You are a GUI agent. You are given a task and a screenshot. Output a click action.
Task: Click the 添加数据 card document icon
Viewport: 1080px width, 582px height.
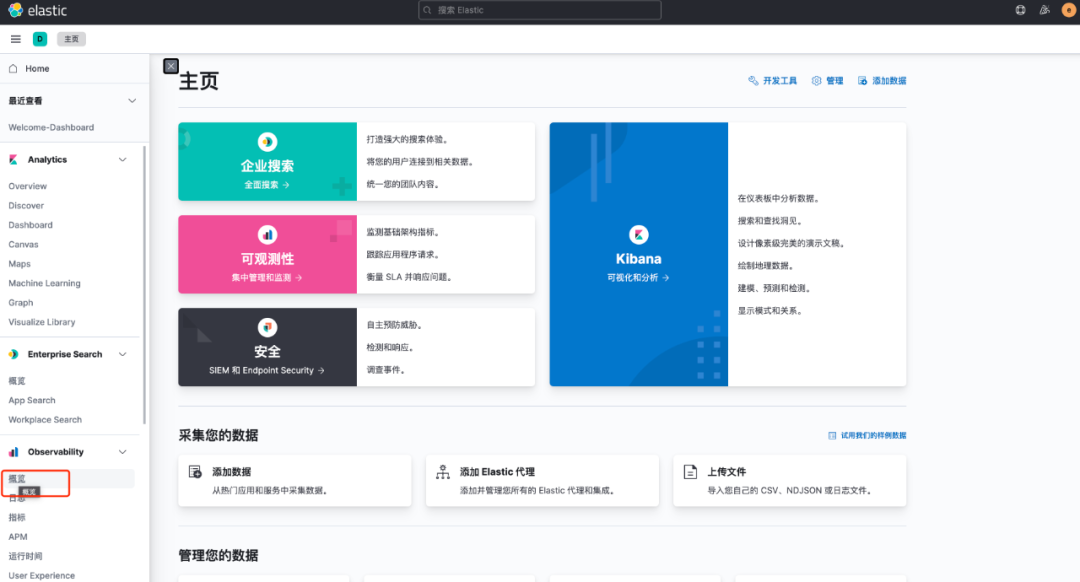click(195, 472)
